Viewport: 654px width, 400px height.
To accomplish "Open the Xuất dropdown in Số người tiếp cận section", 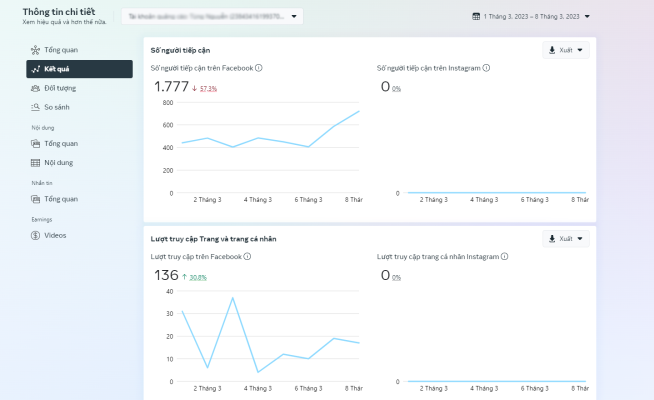I will (x=565, y=50).
